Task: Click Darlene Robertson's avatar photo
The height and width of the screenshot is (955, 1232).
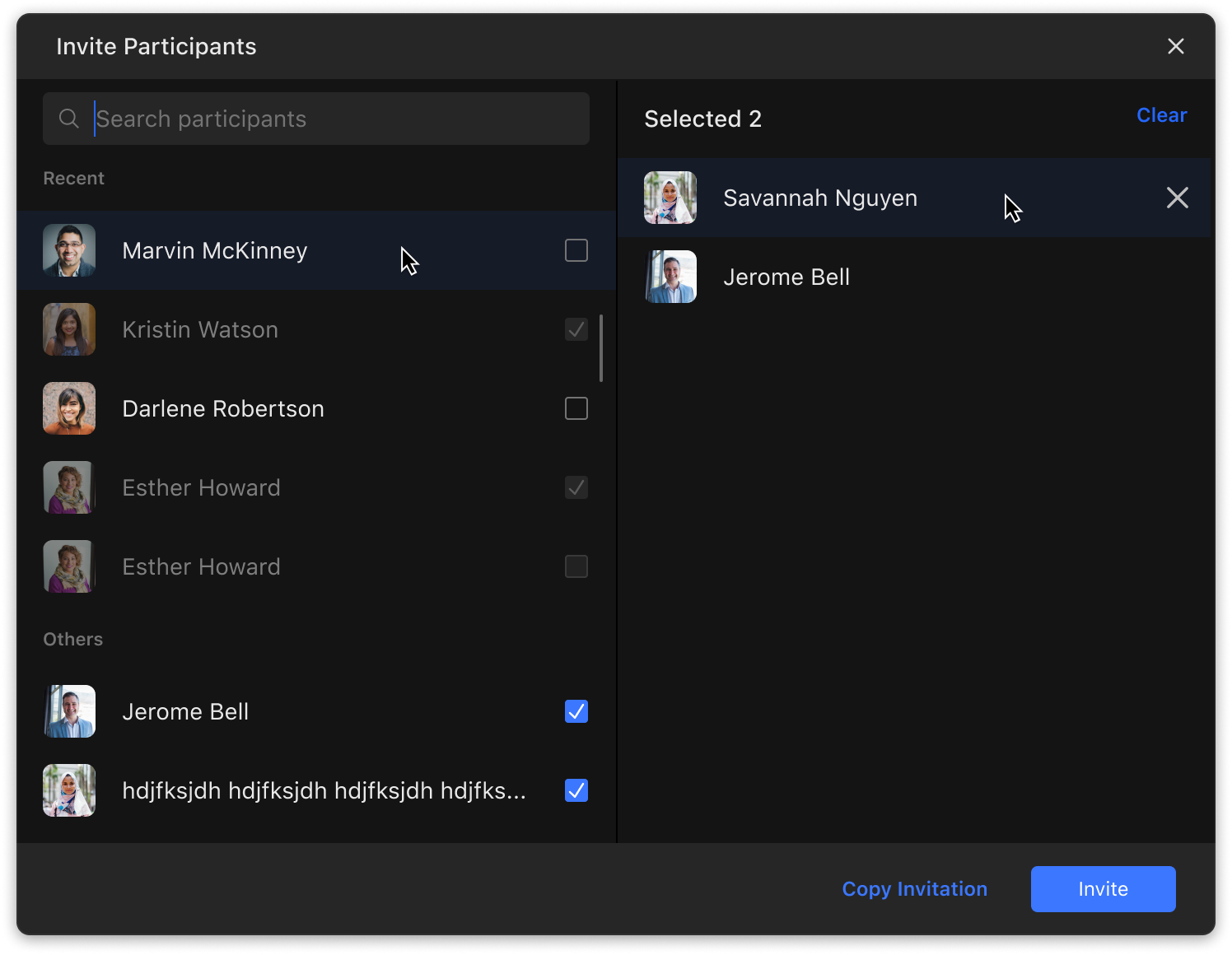Action: [69, 408]
